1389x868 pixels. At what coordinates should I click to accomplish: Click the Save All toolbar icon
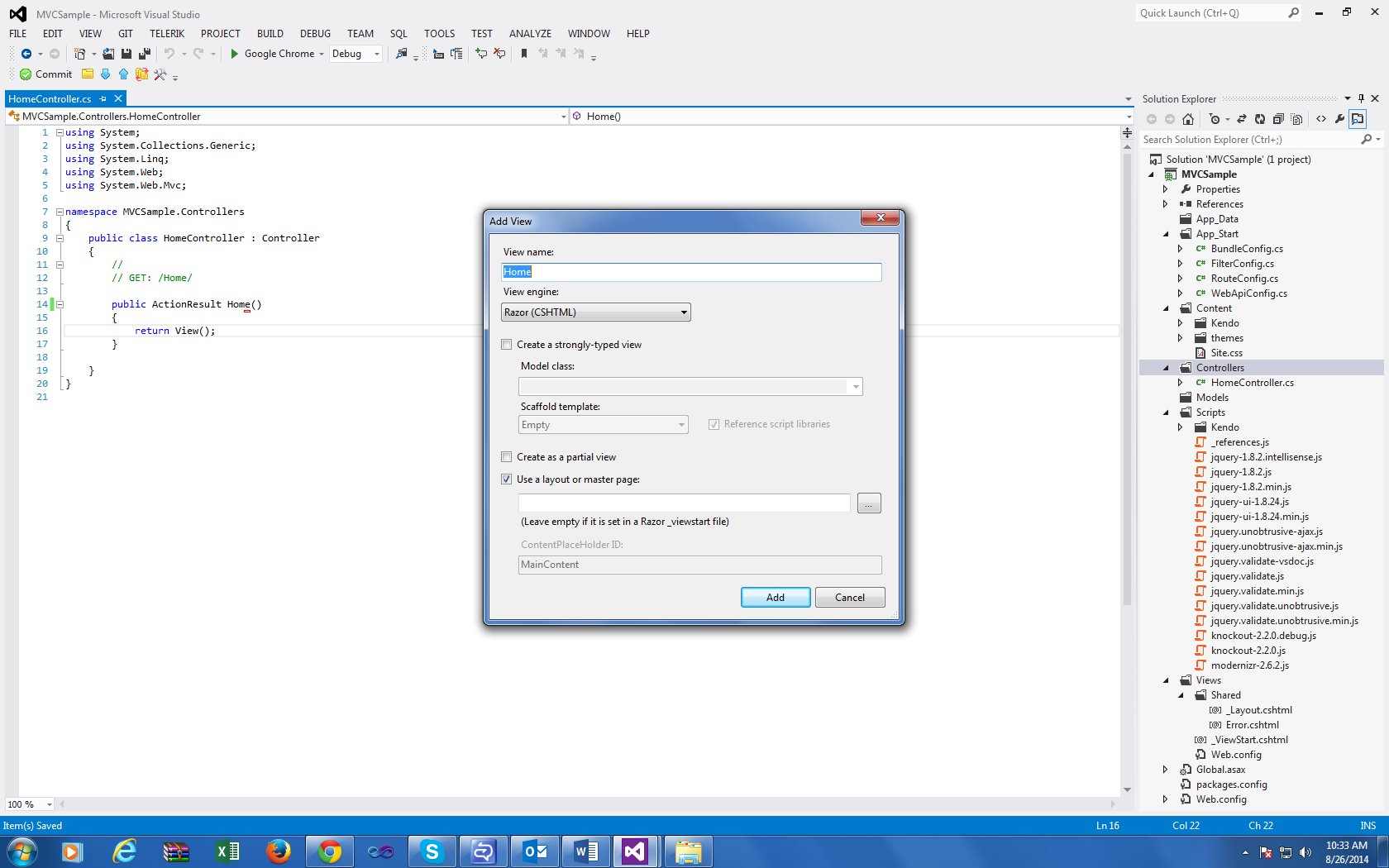[x=144, y=54]
